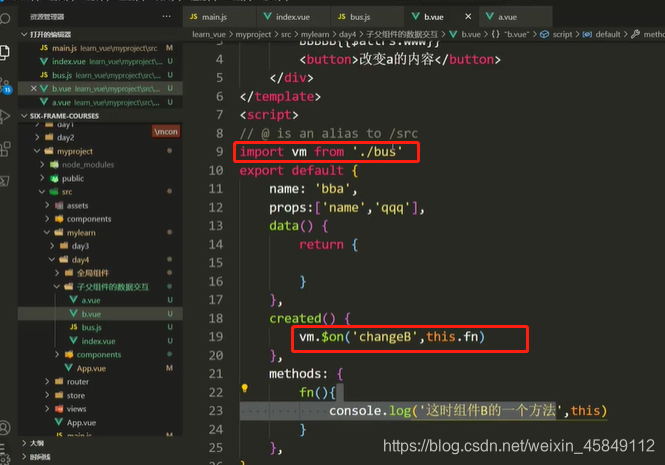Image resolution: width=665 pixels, height=465 pixels.
Task: Open bus.js in the file tree
Action: pyautogui.click(x=100, y=327)
